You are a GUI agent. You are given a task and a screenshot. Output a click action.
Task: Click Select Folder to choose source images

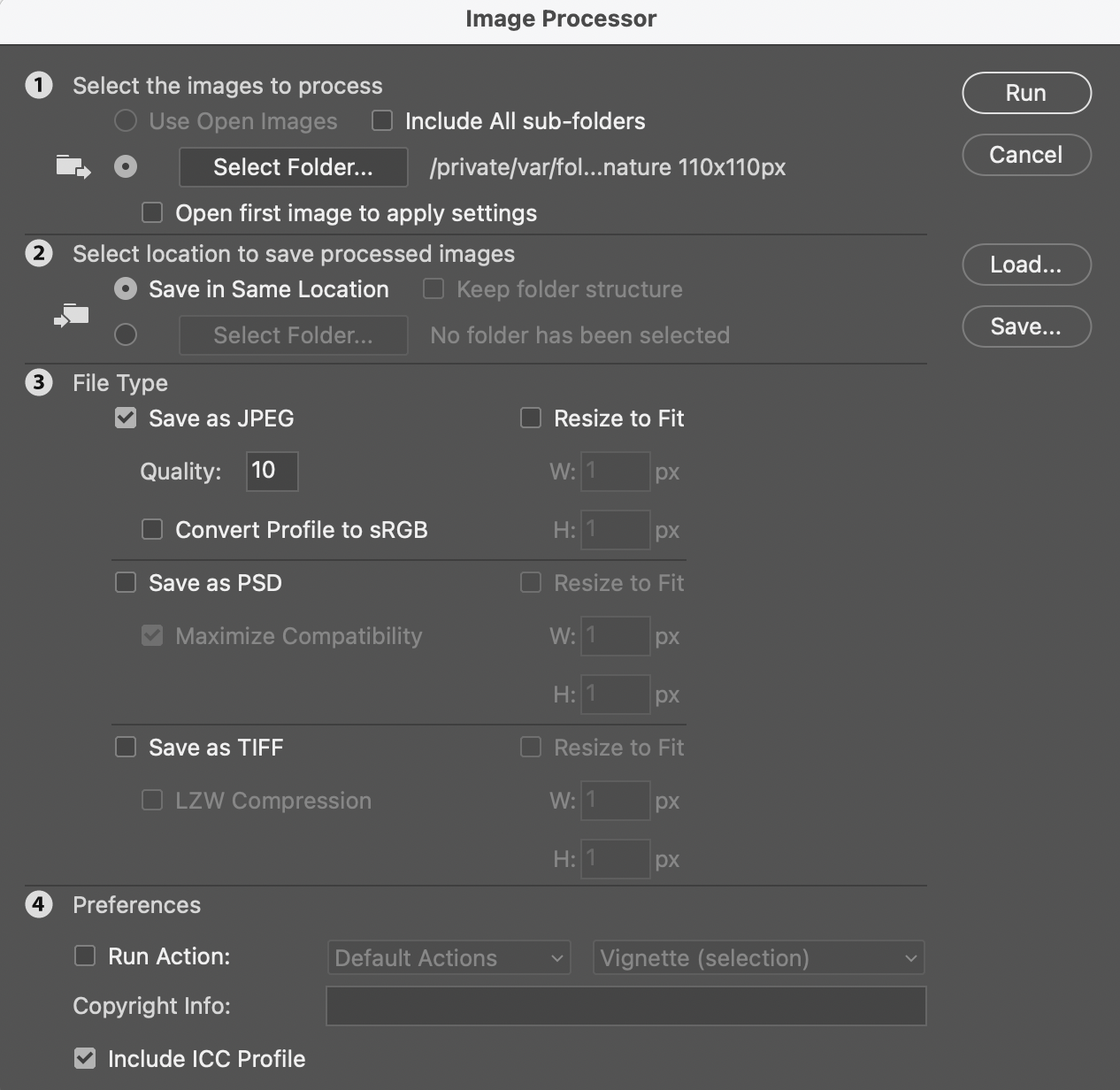pos(293,167)
